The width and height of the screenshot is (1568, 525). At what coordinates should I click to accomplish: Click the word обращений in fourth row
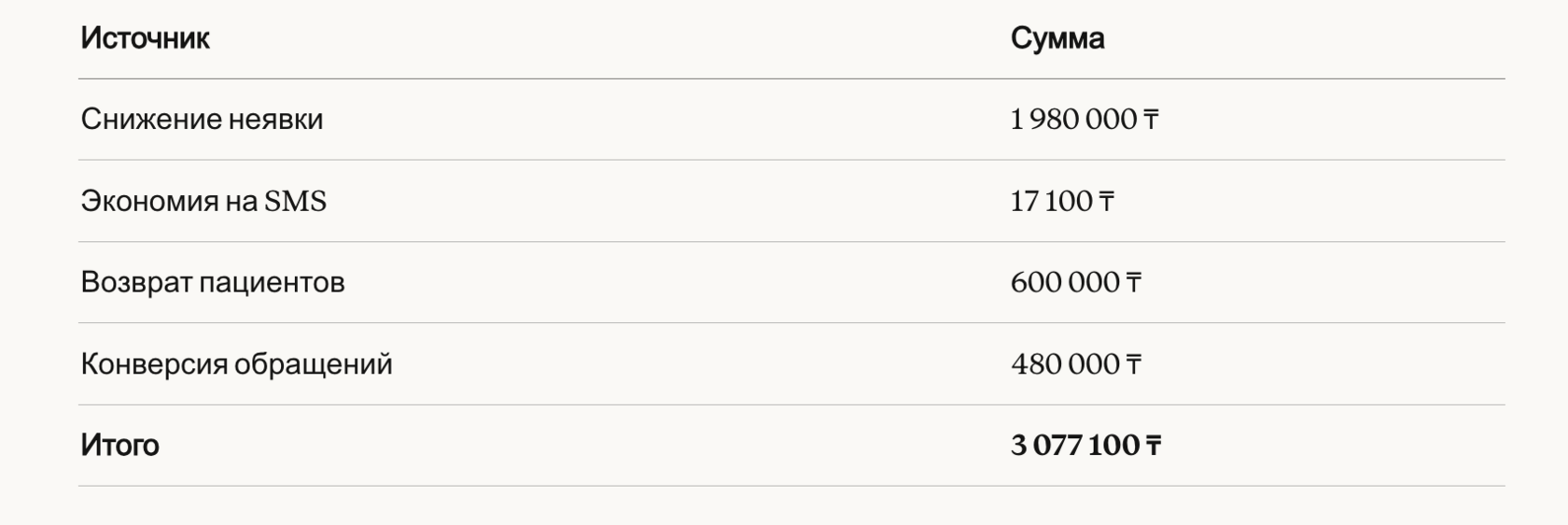[x=314, y=364]
